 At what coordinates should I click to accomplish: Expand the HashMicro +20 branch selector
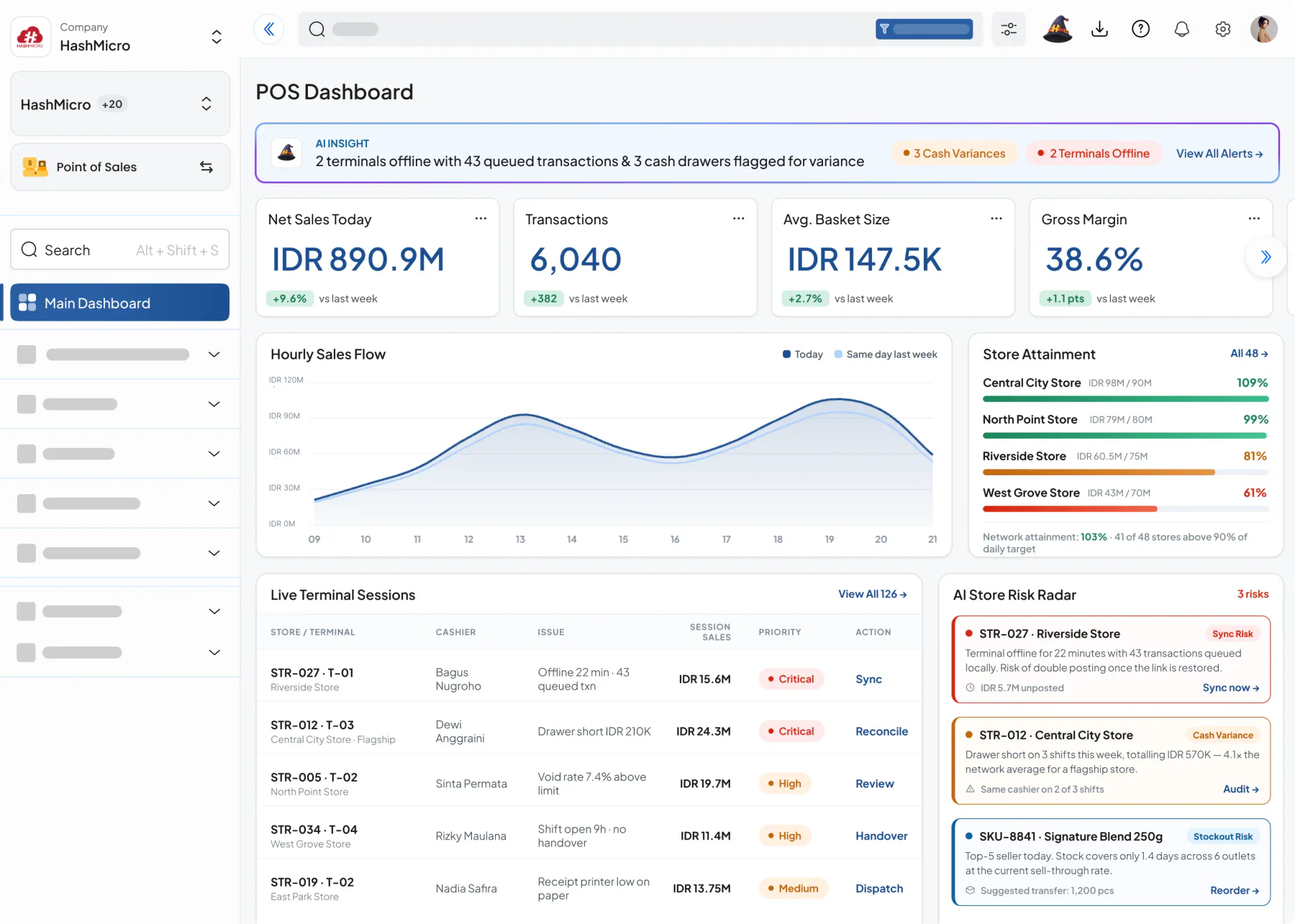tap(206, 104)
